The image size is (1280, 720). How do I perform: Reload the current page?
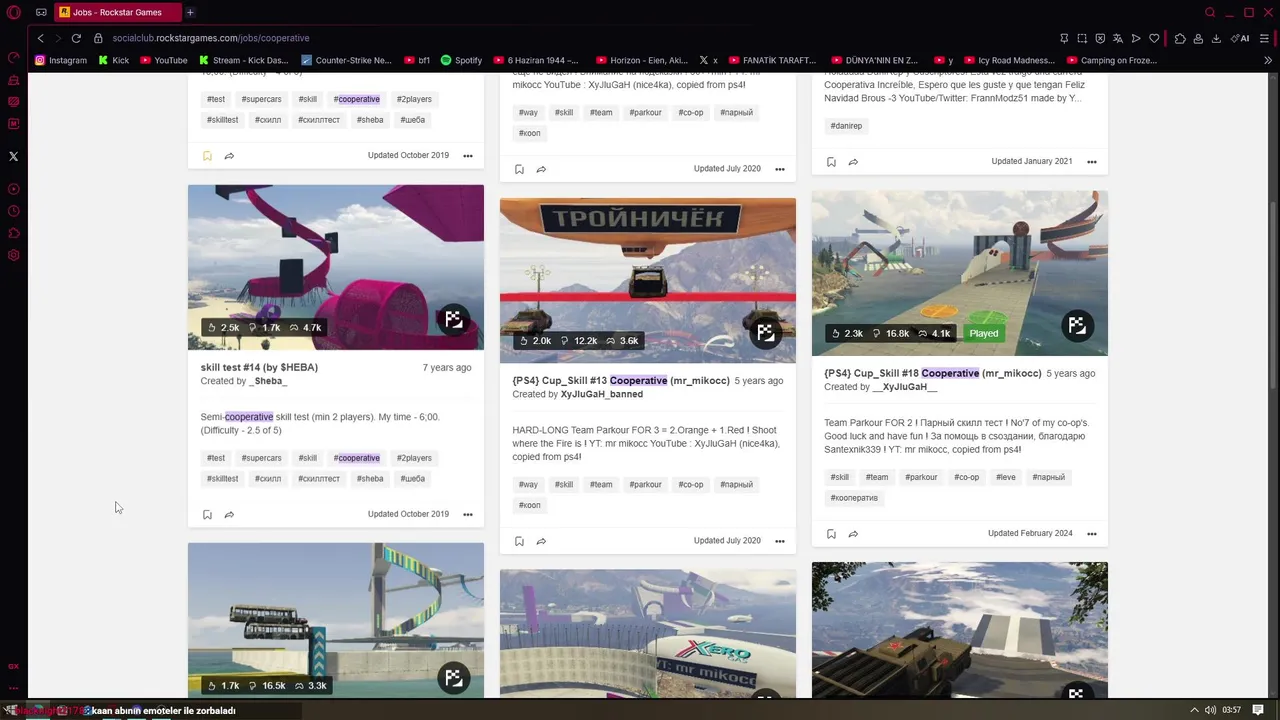pos(76,38)
